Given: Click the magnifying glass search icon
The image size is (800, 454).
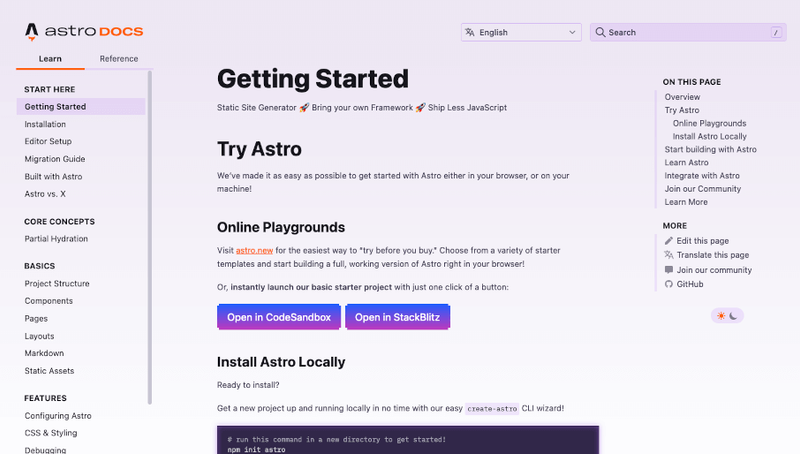Looking at the screenshot, I should 600,32.
